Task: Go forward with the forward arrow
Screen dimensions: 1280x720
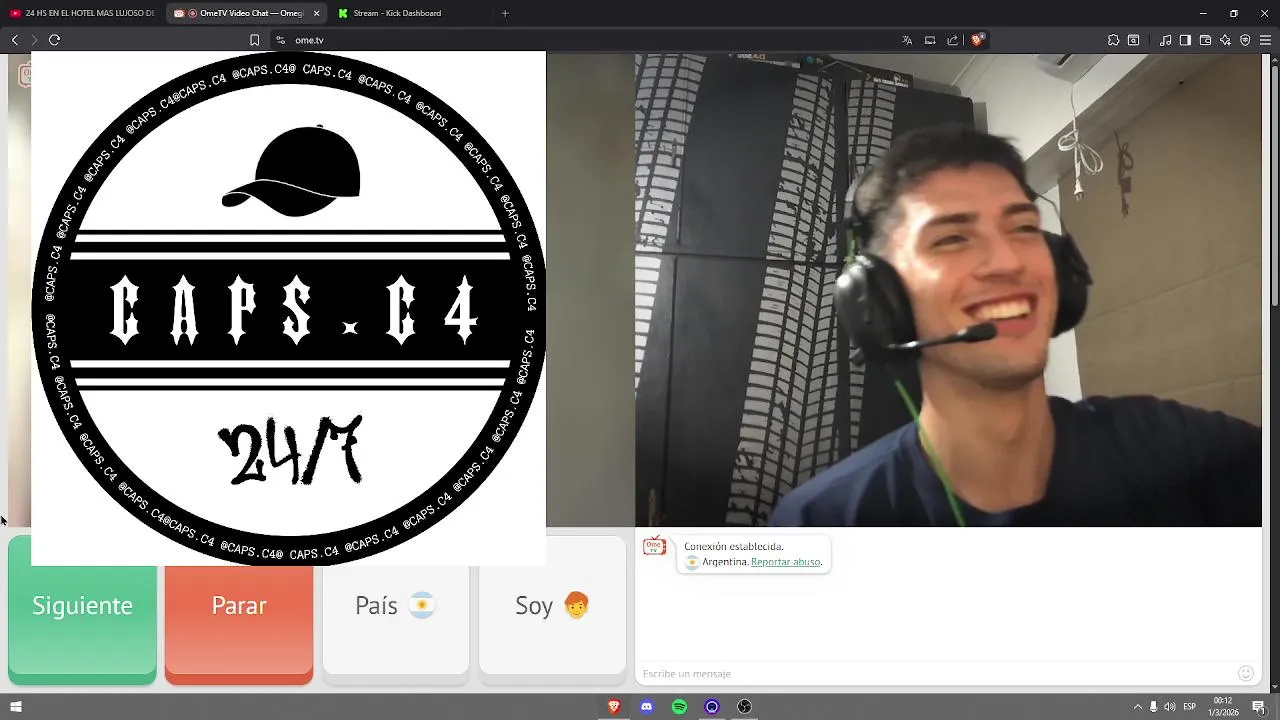Action: [34, 40]
